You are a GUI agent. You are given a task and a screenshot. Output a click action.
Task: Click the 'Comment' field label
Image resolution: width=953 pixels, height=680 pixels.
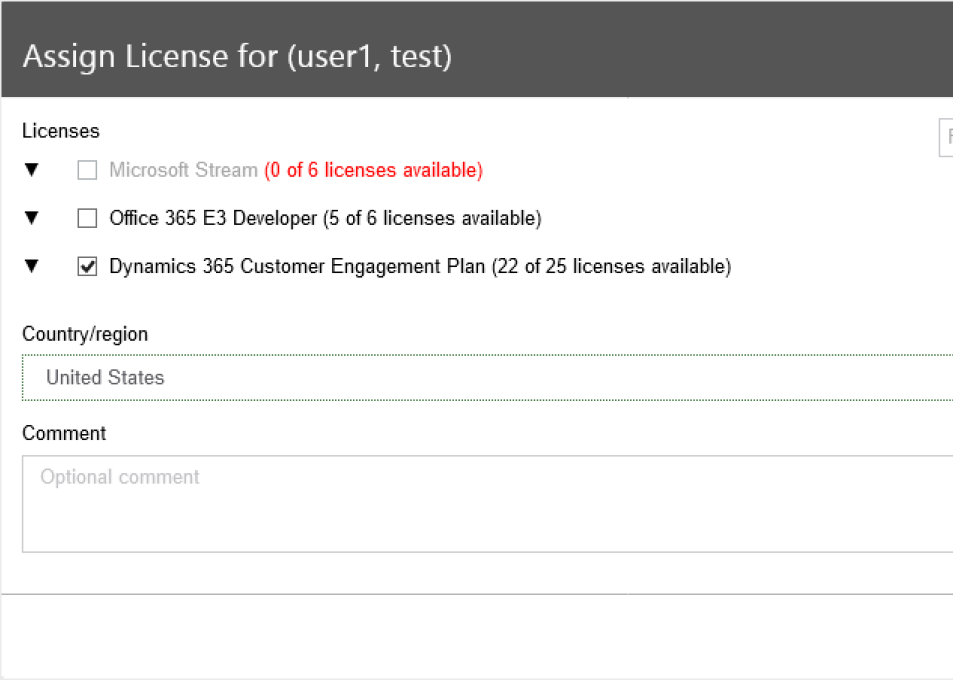tap(64, 433)
